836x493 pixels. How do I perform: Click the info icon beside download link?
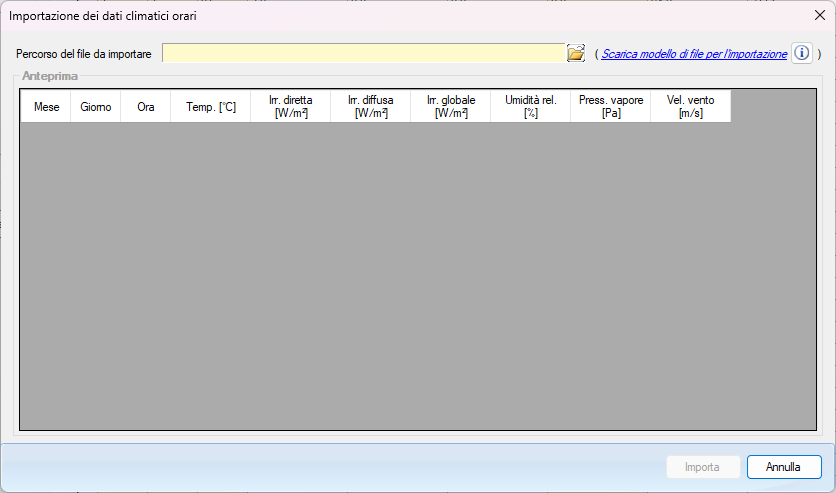pos(802,53)
